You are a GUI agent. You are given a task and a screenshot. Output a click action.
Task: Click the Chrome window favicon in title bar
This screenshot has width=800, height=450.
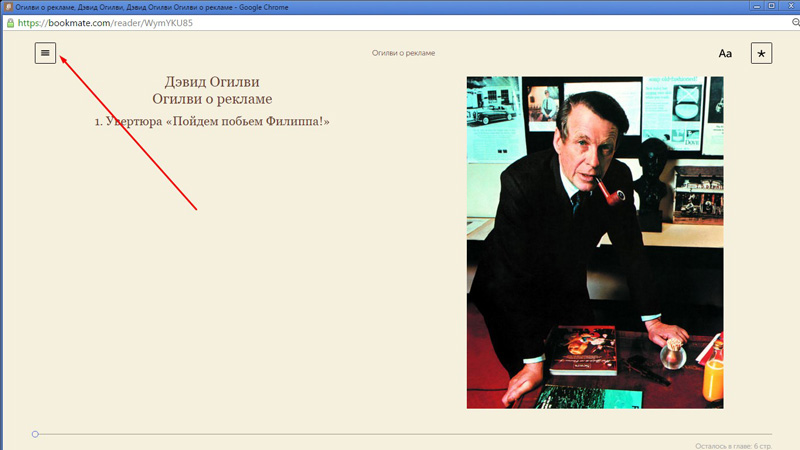[8, 7]
